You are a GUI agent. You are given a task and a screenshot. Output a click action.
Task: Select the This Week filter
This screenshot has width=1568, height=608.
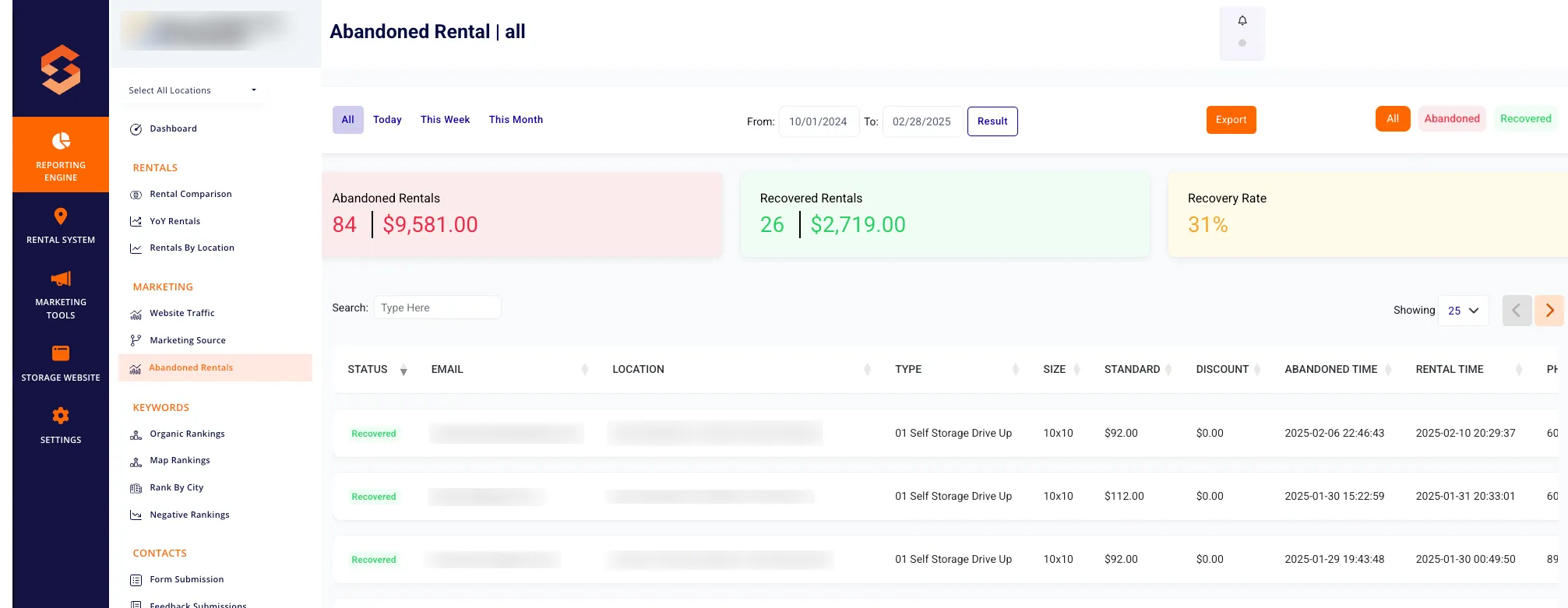tap(445, 120)
